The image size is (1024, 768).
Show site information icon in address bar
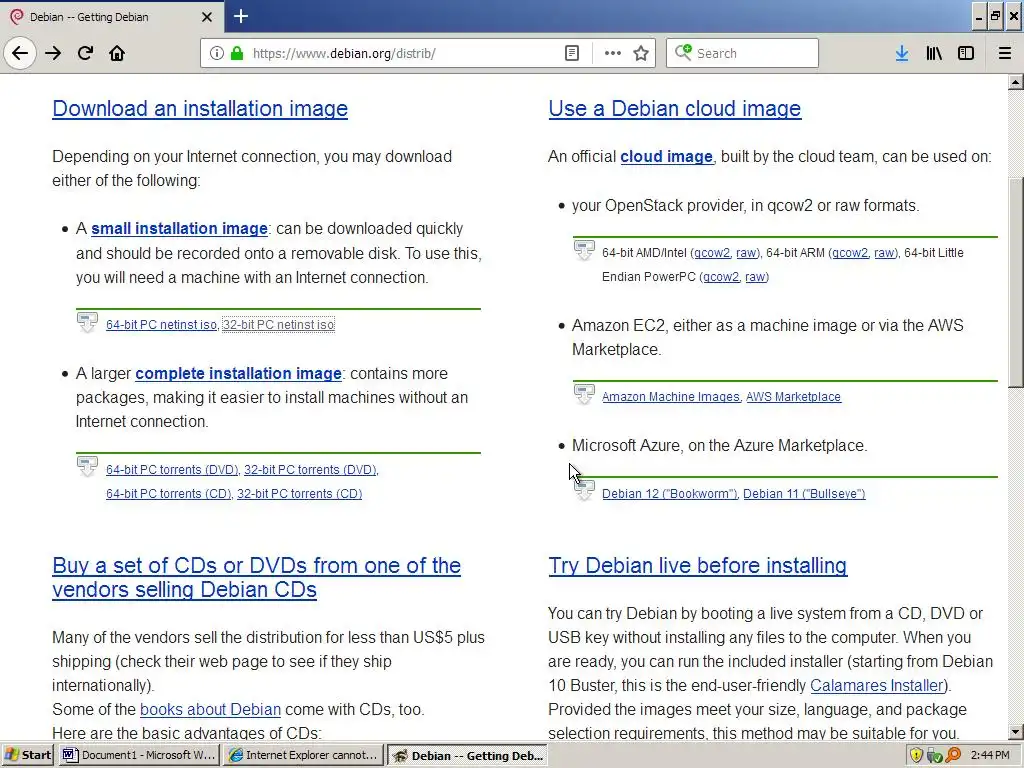point(216,53)
